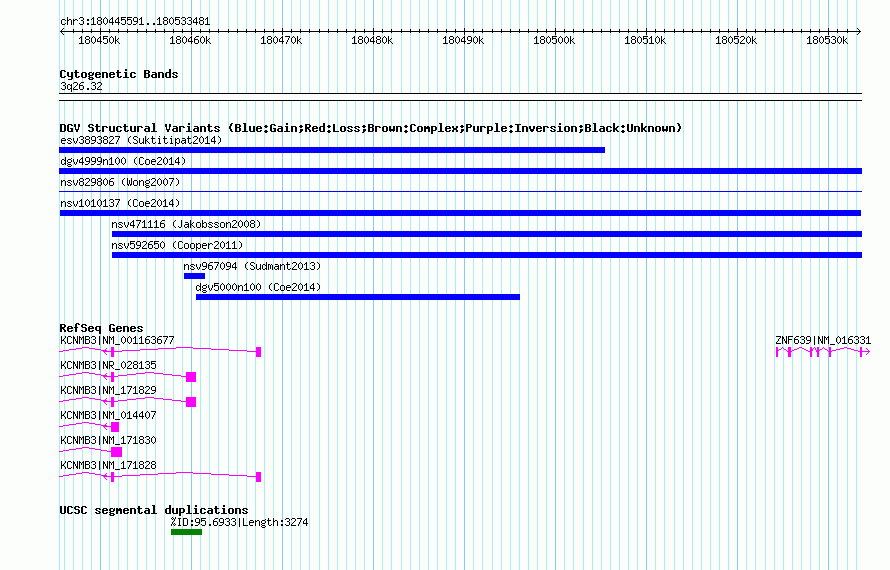This screenshot has height=570, width=890.
Task: Click the 180450k ruler tick label
Action: click(x=99, y=40)
